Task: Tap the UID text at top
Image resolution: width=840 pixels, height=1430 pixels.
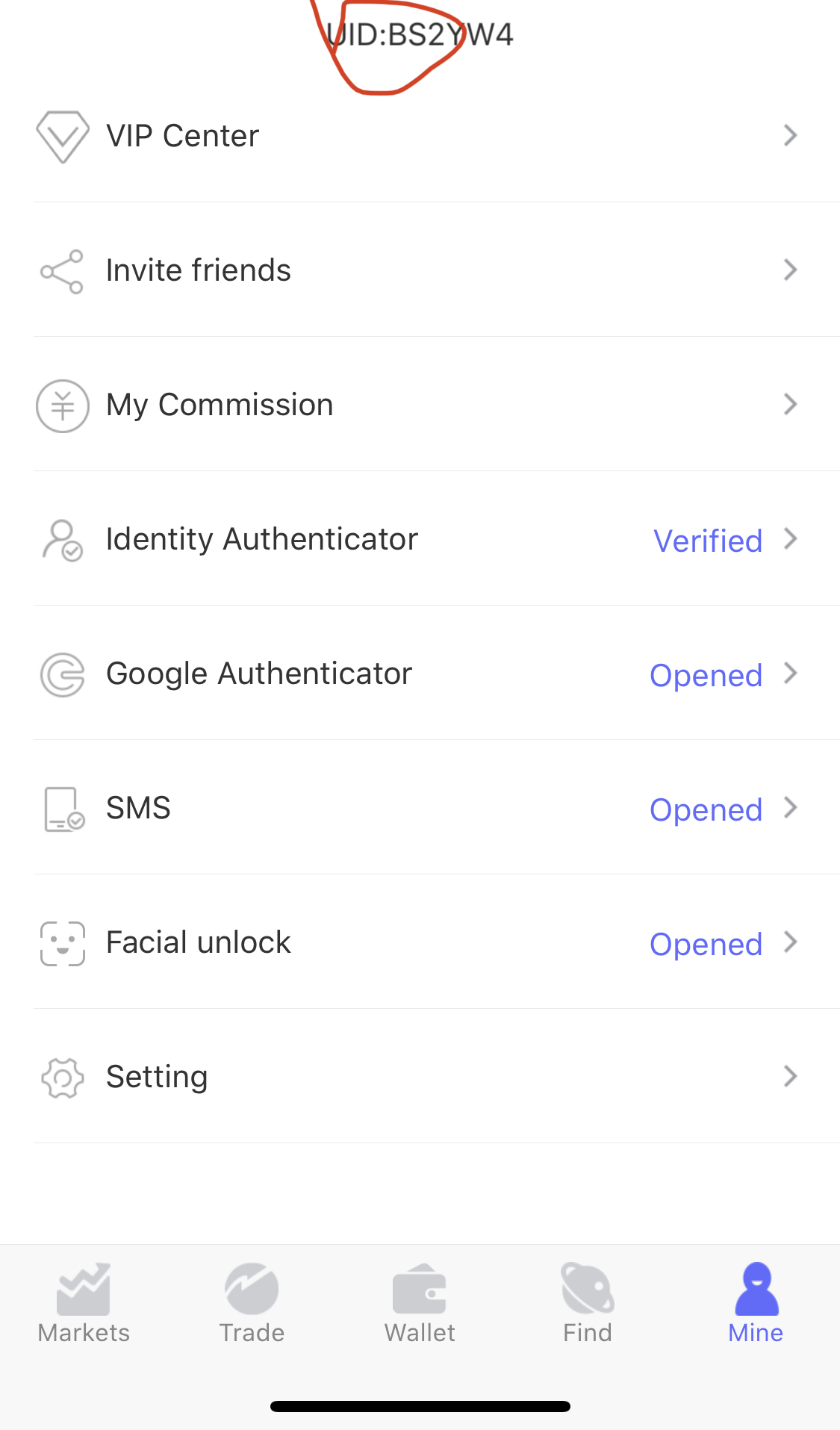Action: (420, 34)
